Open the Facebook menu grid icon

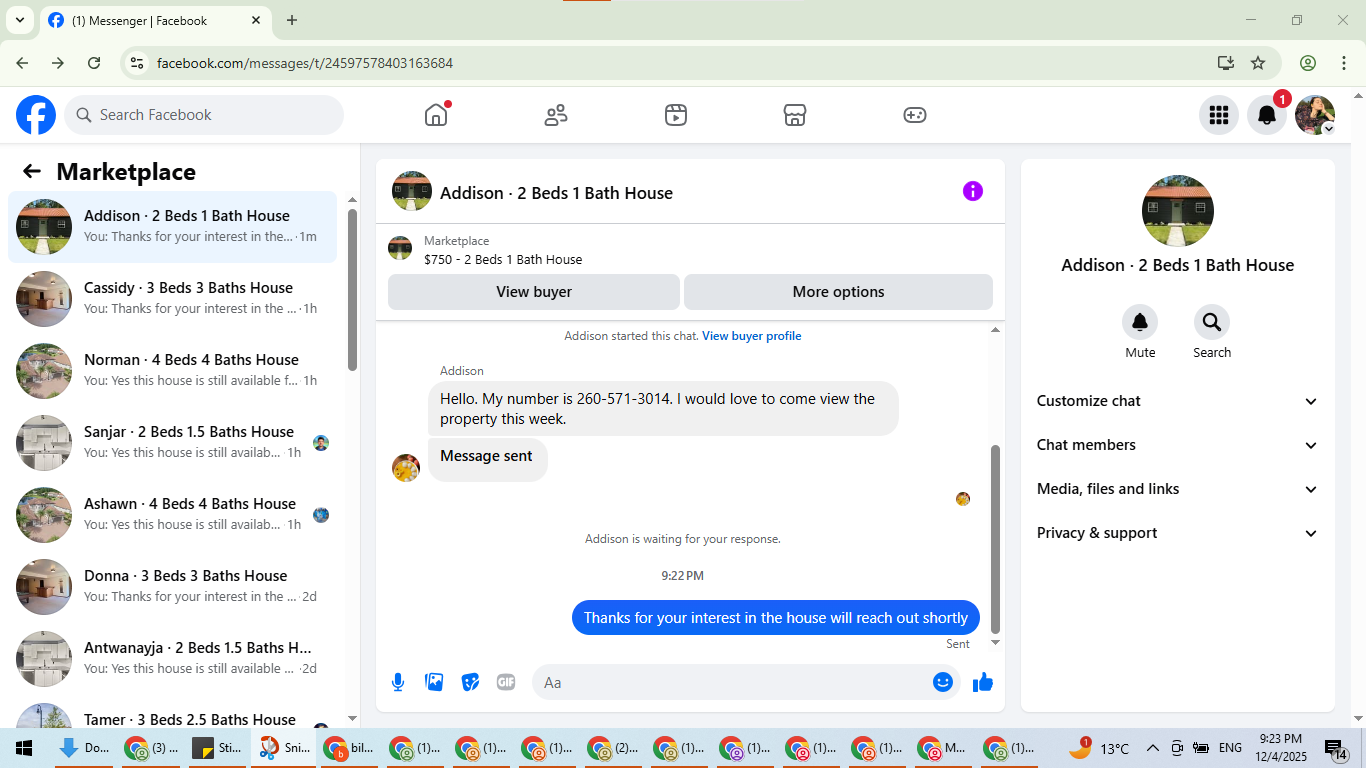pyautogui.click(x=1218, y=115)
